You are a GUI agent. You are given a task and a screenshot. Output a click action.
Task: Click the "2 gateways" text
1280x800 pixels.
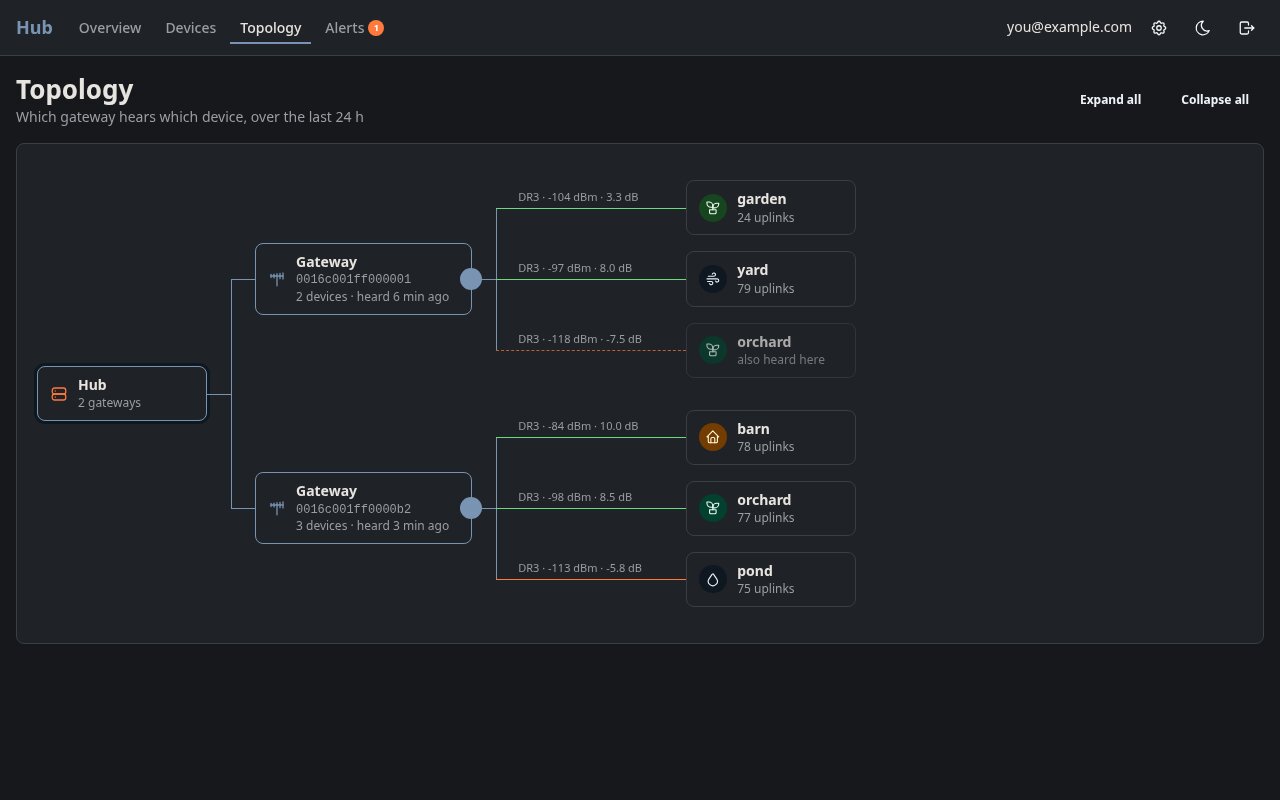[109, 403]
